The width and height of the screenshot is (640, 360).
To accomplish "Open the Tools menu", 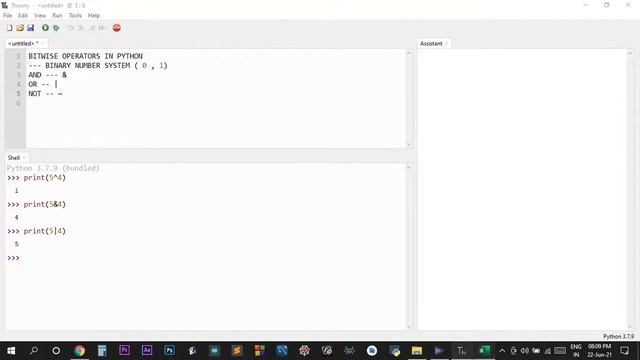I will [x=75, y=16].
